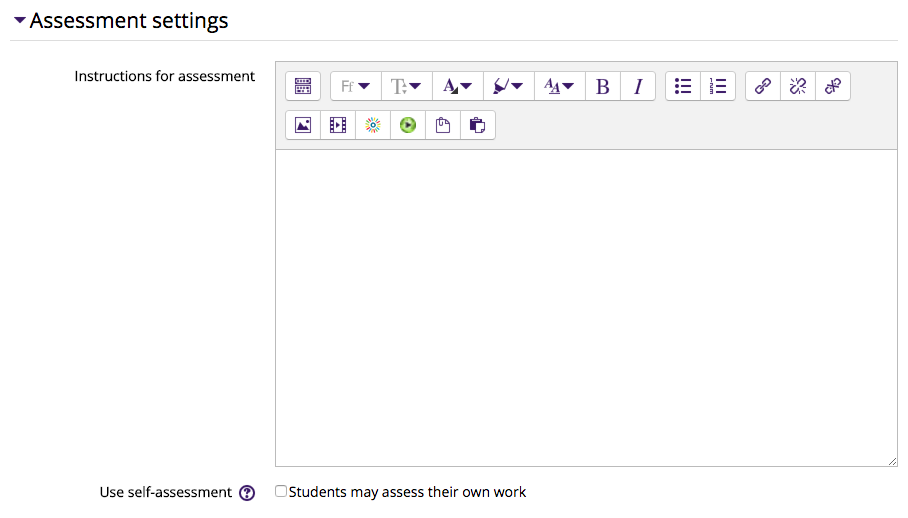The image size is (908, 518).
Task: Toggle bold formatting
Action: click(x=603, y=86)
